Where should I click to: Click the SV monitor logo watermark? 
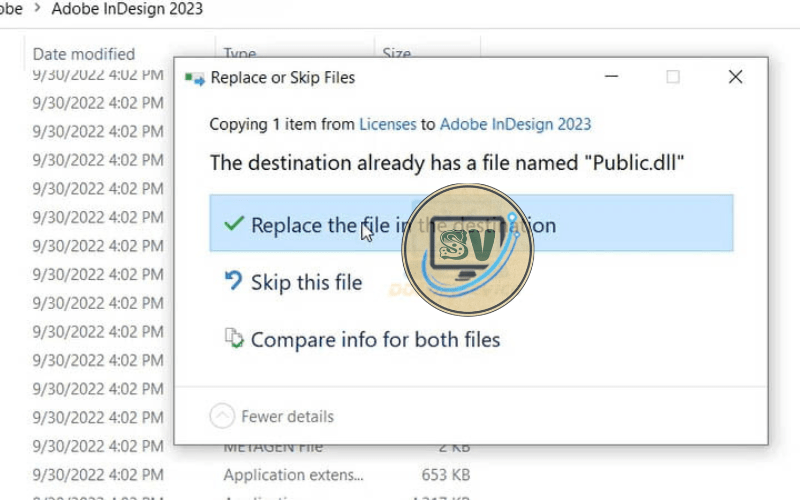coord(468,250)
